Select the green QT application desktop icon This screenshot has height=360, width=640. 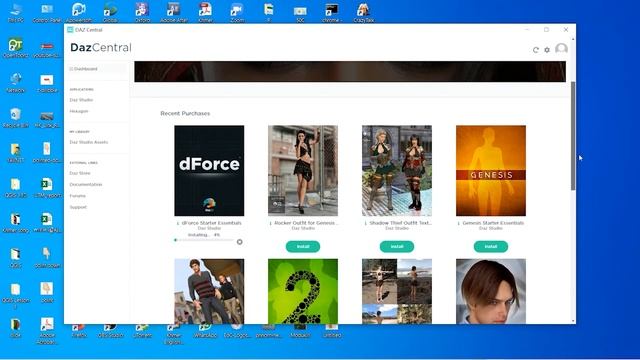tap(16, 48)
